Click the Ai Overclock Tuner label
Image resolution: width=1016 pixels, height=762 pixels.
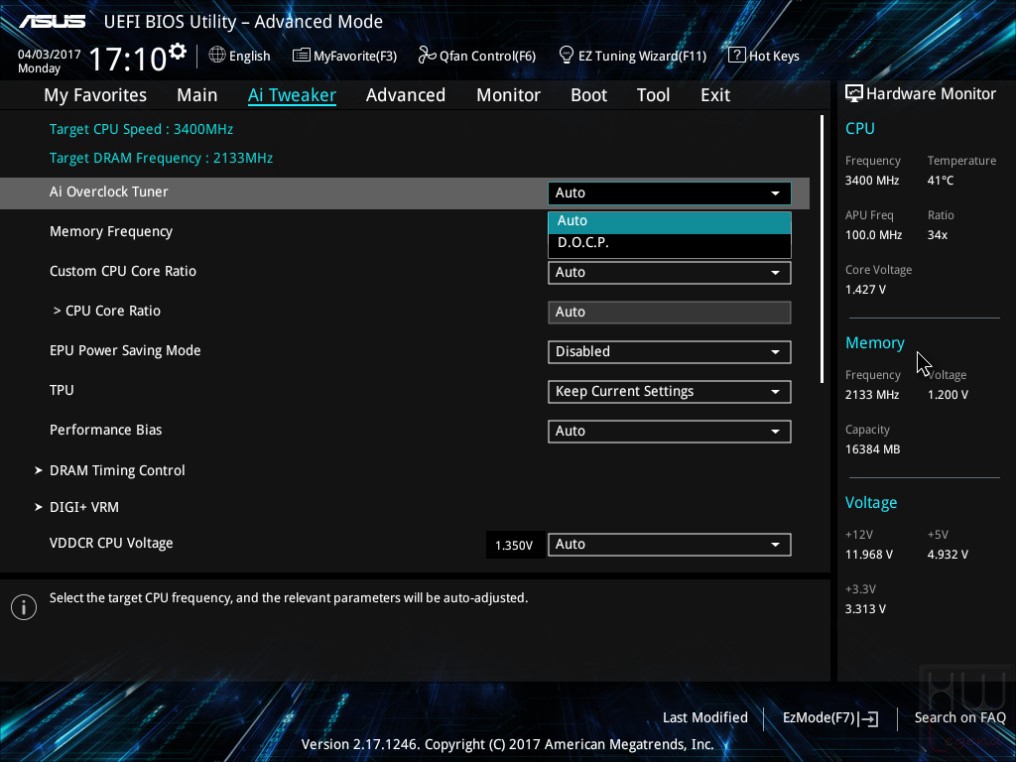[x=109, y=192]
